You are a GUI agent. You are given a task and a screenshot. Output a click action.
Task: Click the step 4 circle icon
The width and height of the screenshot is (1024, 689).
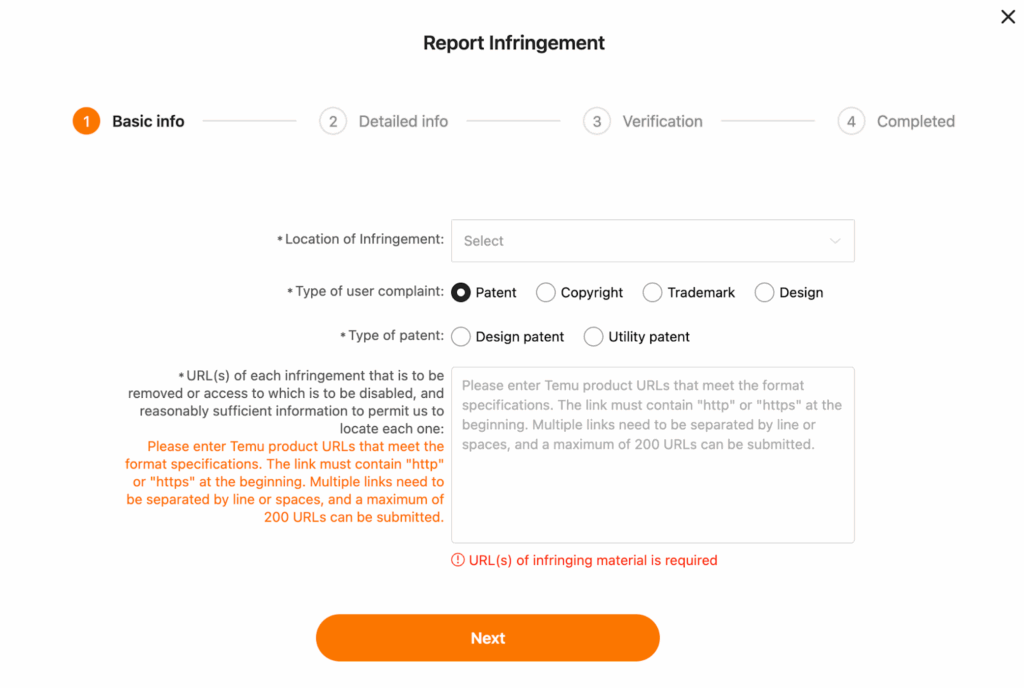coord(851,121)
